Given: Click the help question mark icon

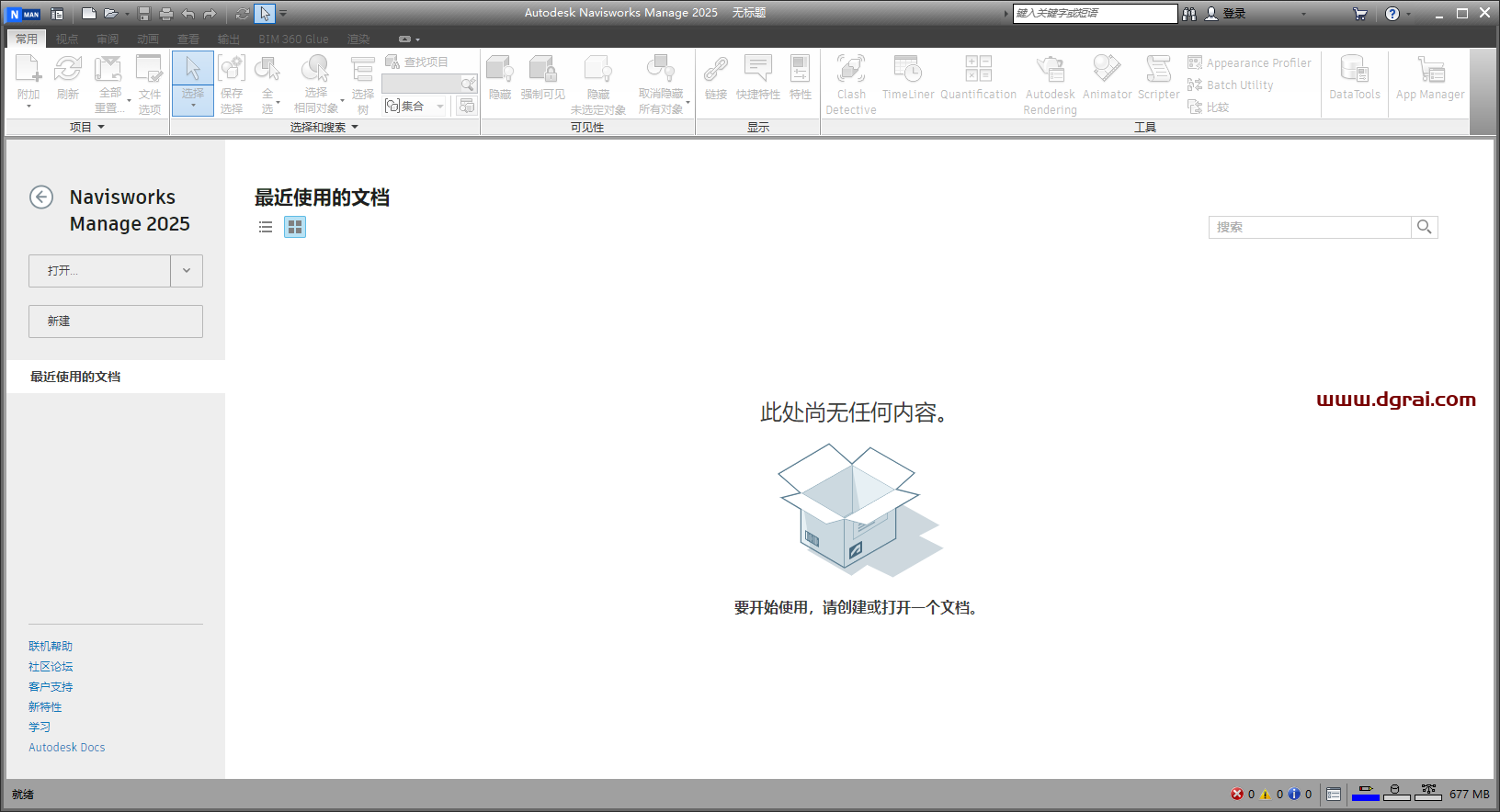Looking at the screenshot, I should (x=1392, y=14).
